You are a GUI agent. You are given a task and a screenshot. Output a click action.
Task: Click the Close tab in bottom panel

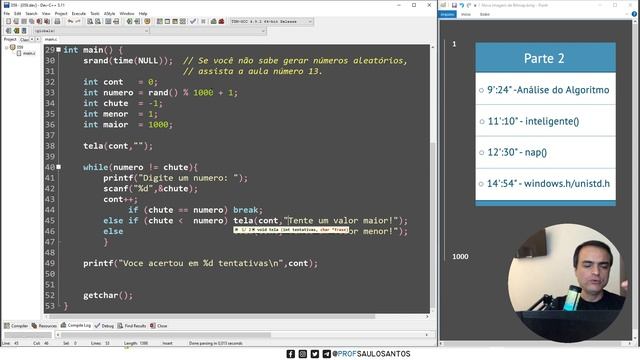point(159,326)
